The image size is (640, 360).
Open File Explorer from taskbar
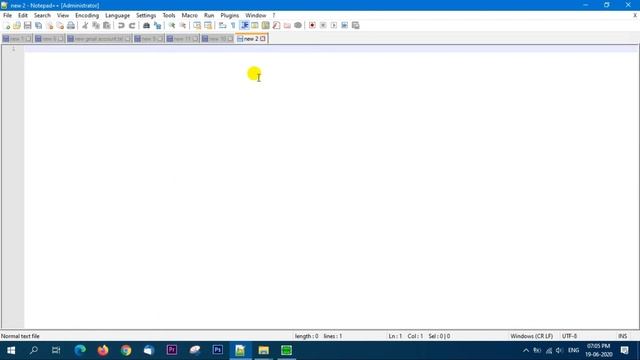coord(263,350)
